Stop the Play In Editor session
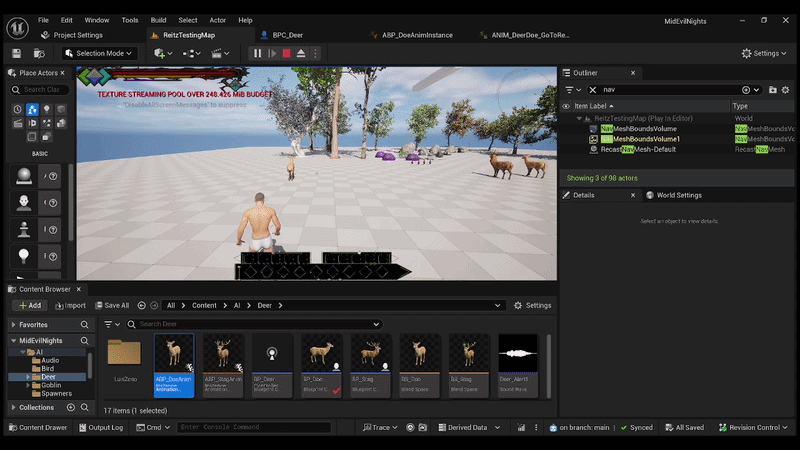The image size is (800, 450). pos(287,53)
